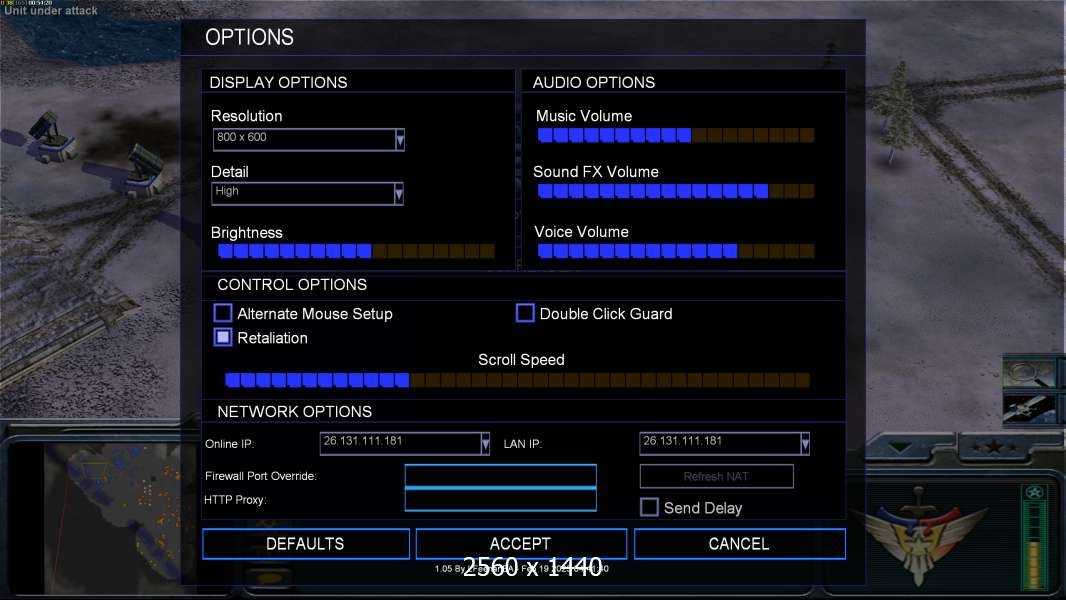Viewport: 1066px width, 600px height.
Task: Click the CANCEL button
Action: (740, 544)
